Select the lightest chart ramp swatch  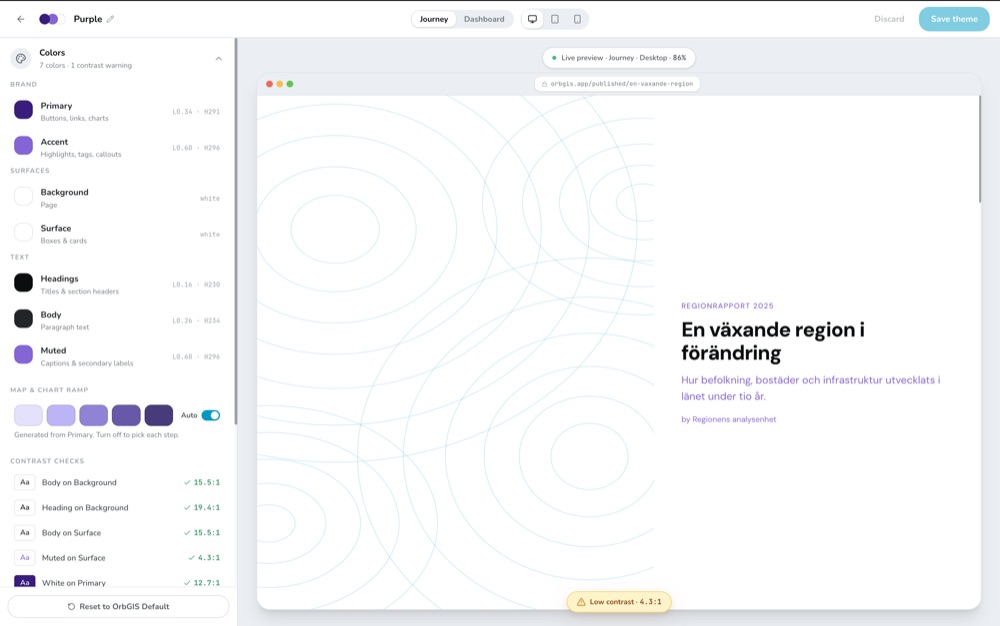tap(29, 415)
